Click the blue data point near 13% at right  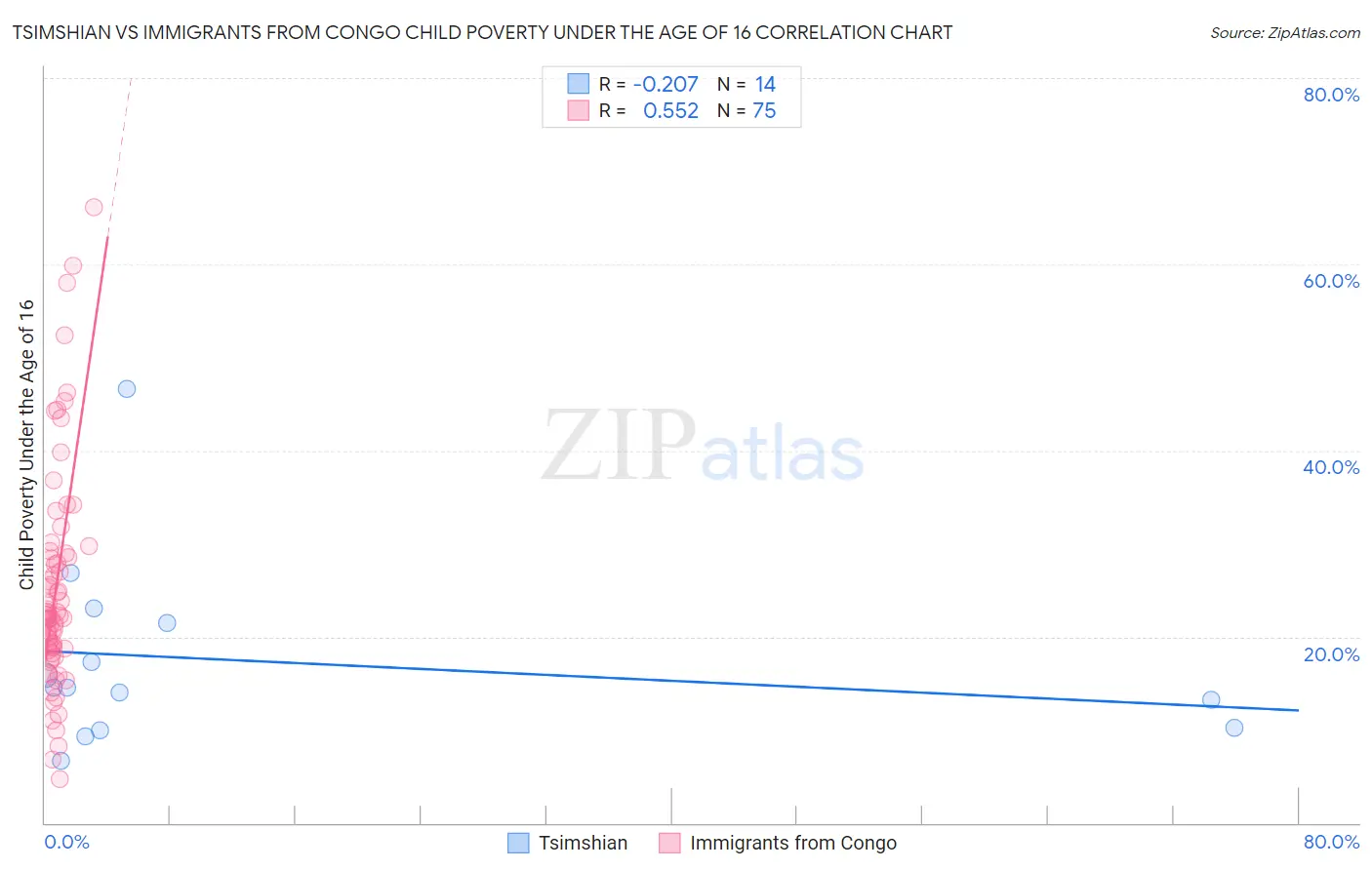point(1211,699)
